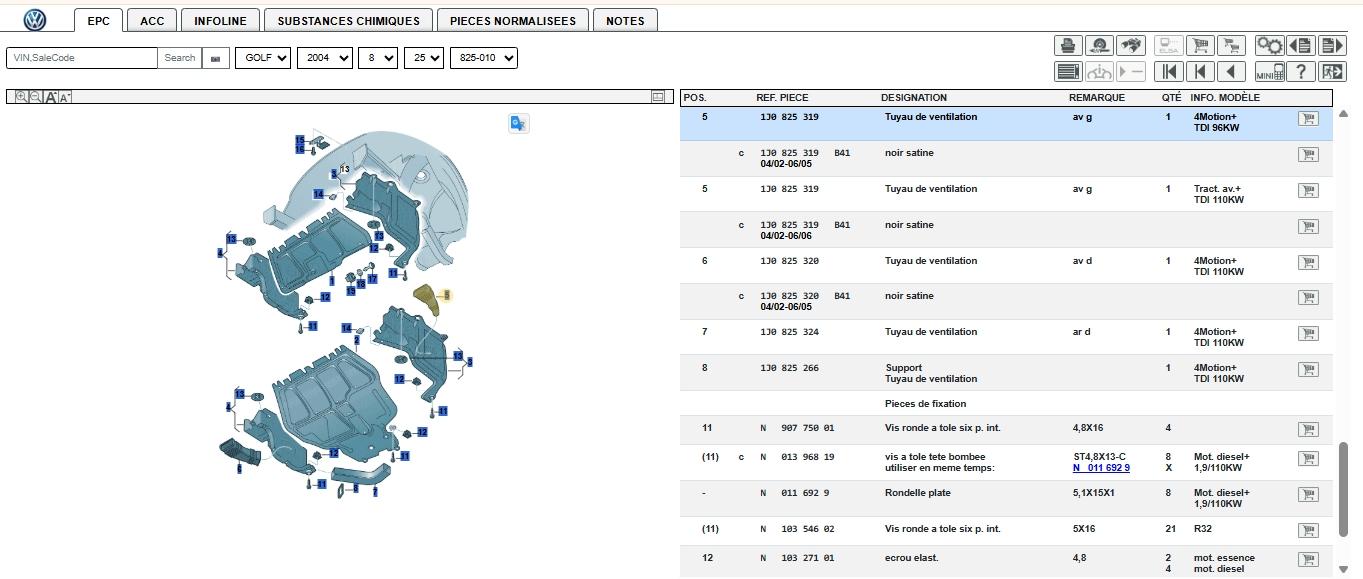This screenshot has height=579, width=1363.
Task: Open the 825-010 illustration dropdown
Action: coord(484,58)
